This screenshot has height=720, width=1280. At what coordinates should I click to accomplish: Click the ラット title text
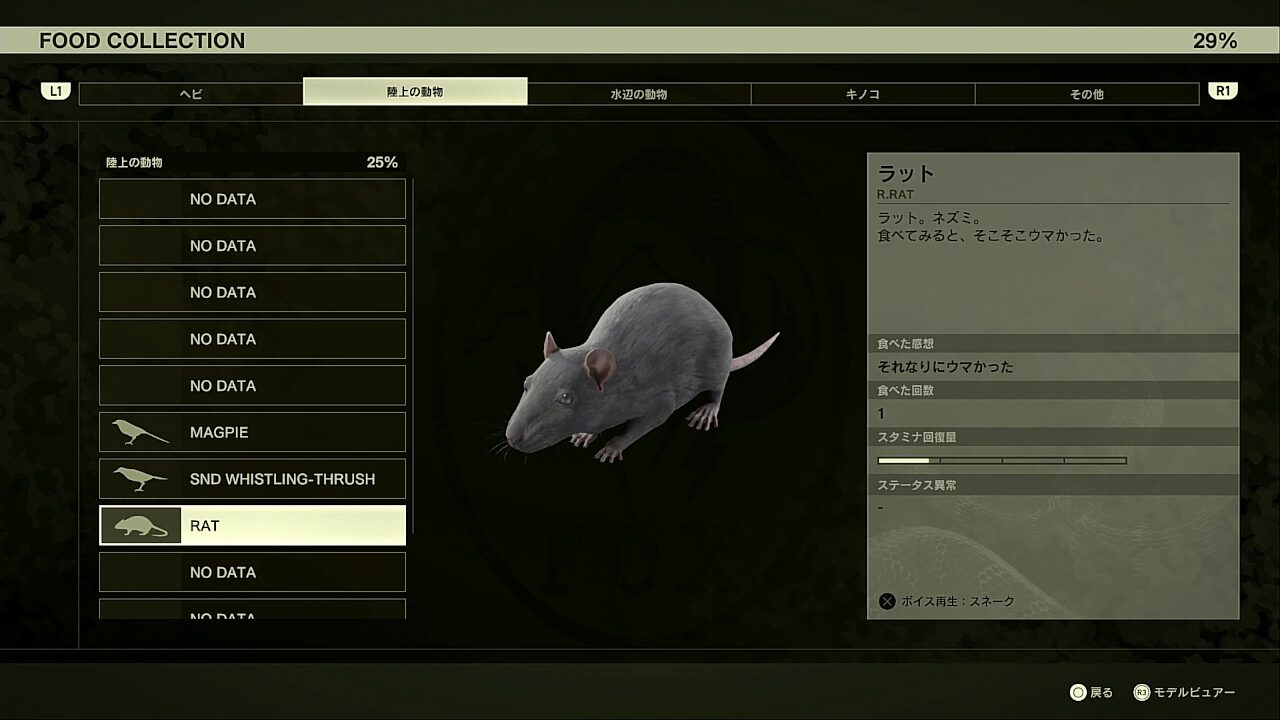906,173
